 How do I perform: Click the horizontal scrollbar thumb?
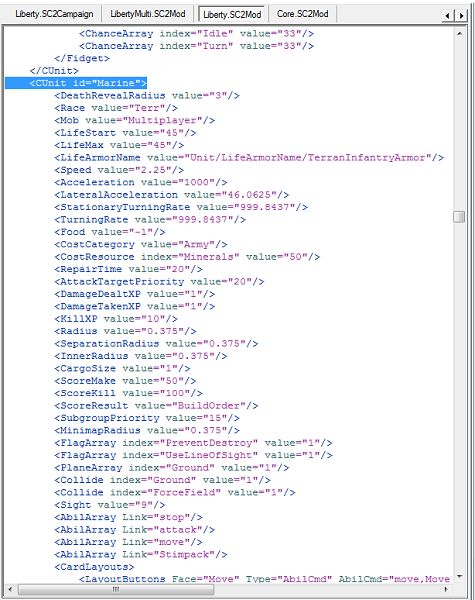(116, 589)
